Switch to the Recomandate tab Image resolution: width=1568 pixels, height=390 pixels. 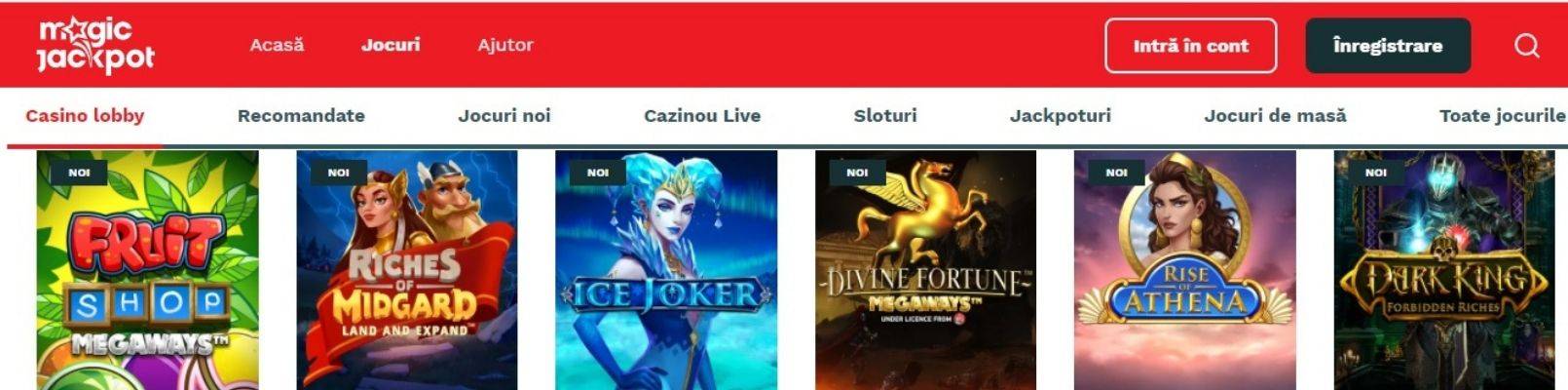coord(301,116)
